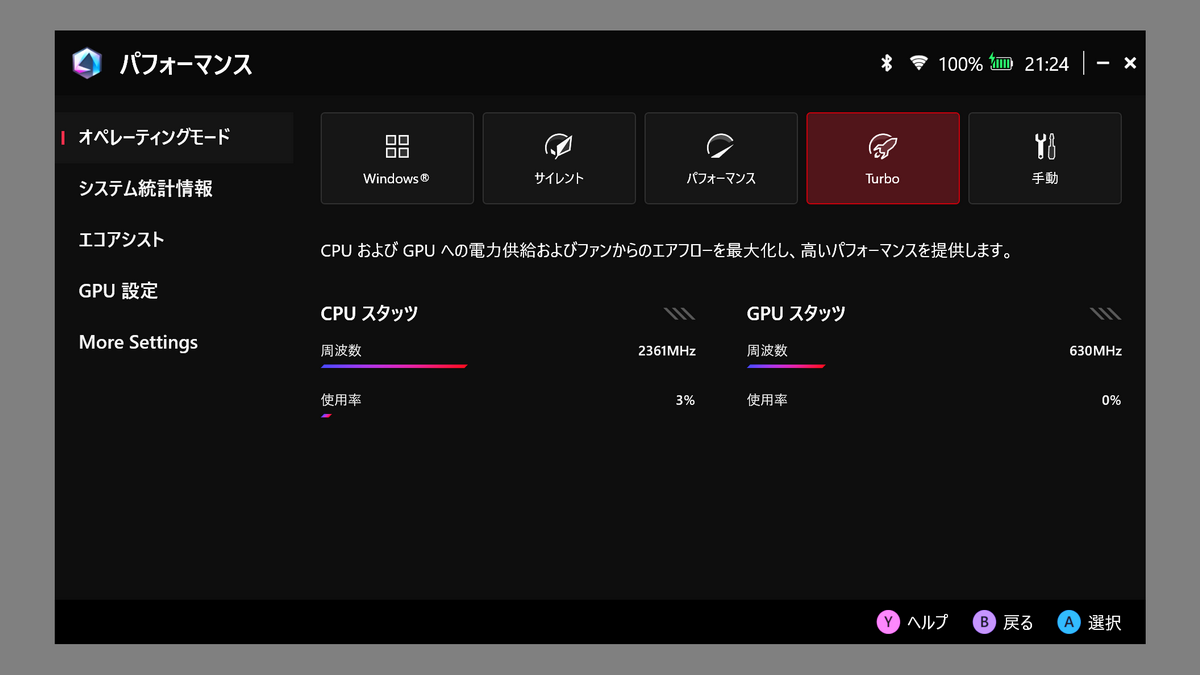
Task: Switch to サイレント operating mode
Action: pos(558,158)
